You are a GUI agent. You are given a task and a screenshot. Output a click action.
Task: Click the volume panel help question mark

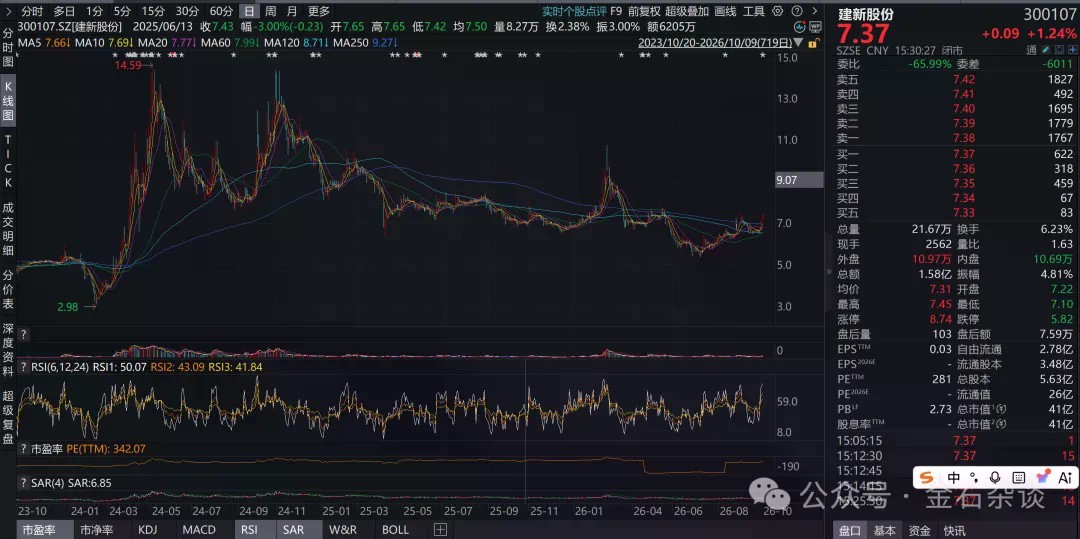pos(23,335)
